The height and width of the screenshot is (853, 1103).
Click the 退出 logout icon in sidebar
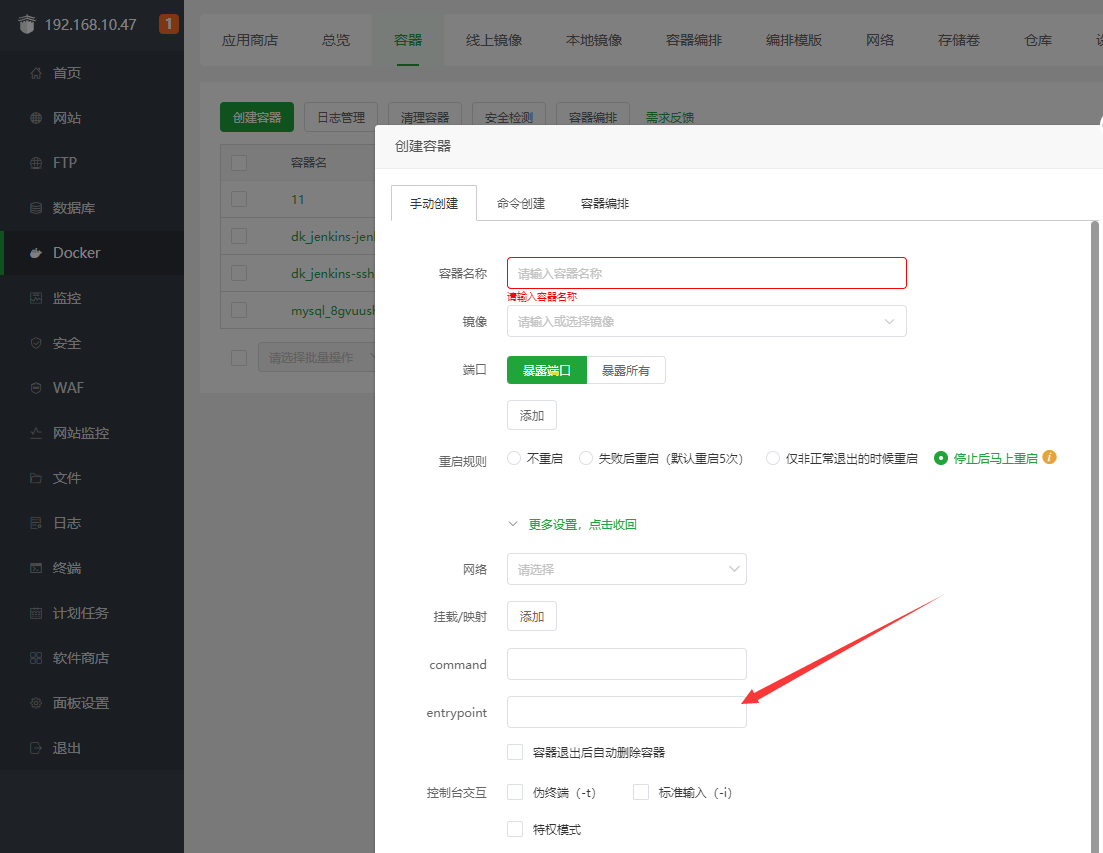pyautogui.click(x=36, y=748)
